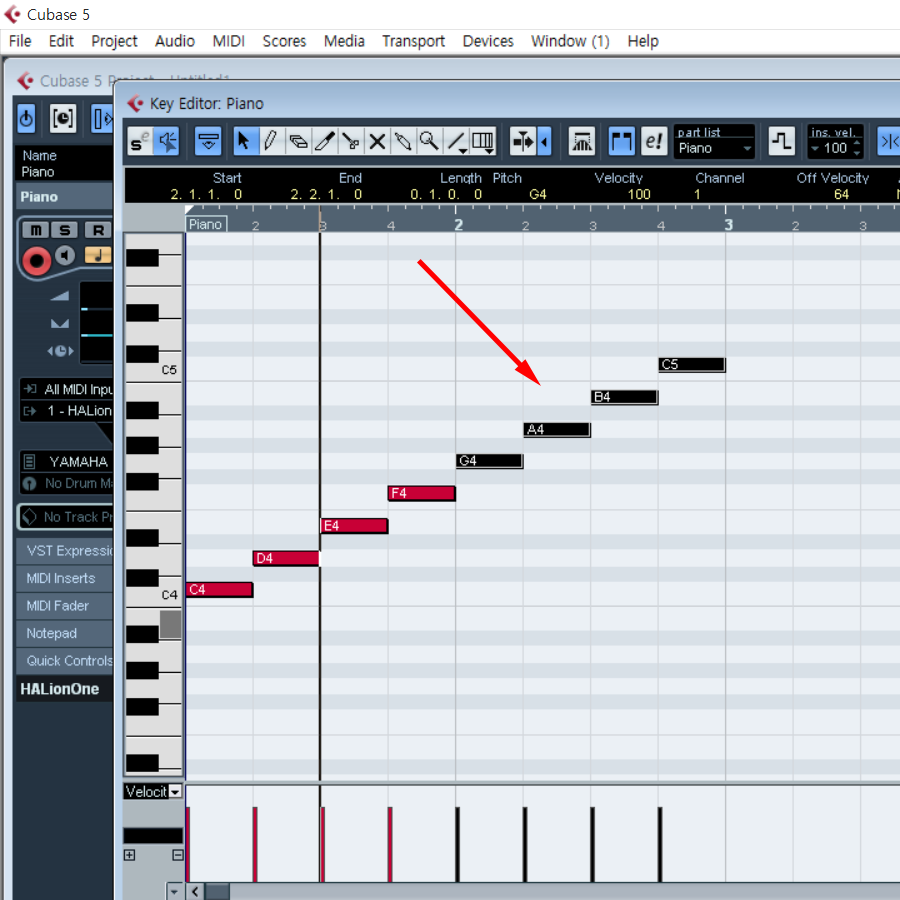Toggle the Snap button at toolbar right edge
Screen dimensions: 900x900
(889, 141)
